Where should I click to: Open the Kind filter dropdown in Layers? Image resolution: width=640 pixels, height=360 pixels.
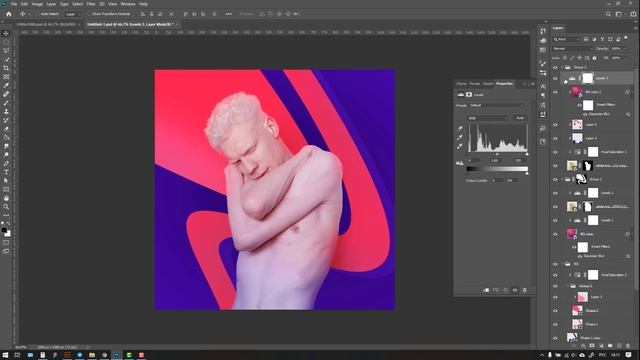[567, 39]
